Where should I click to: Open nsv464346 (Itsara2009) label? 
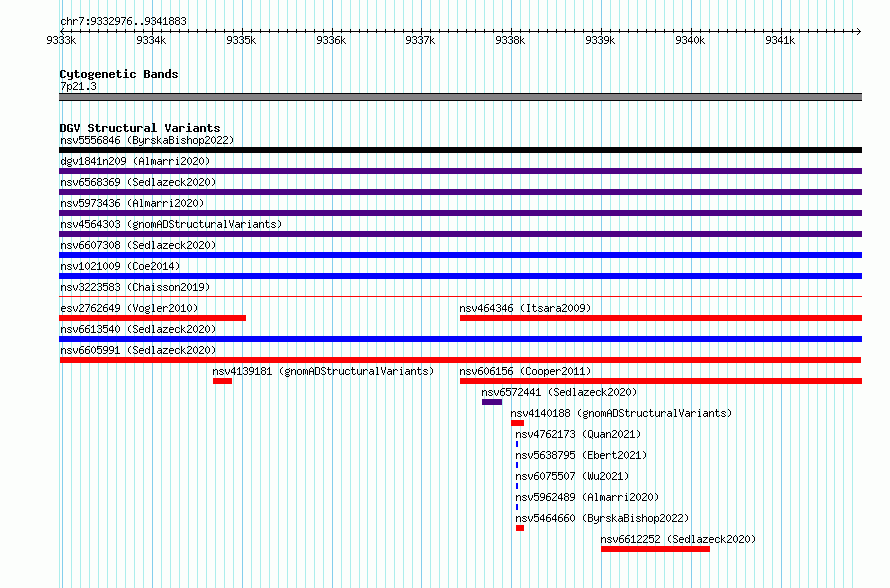525,308
